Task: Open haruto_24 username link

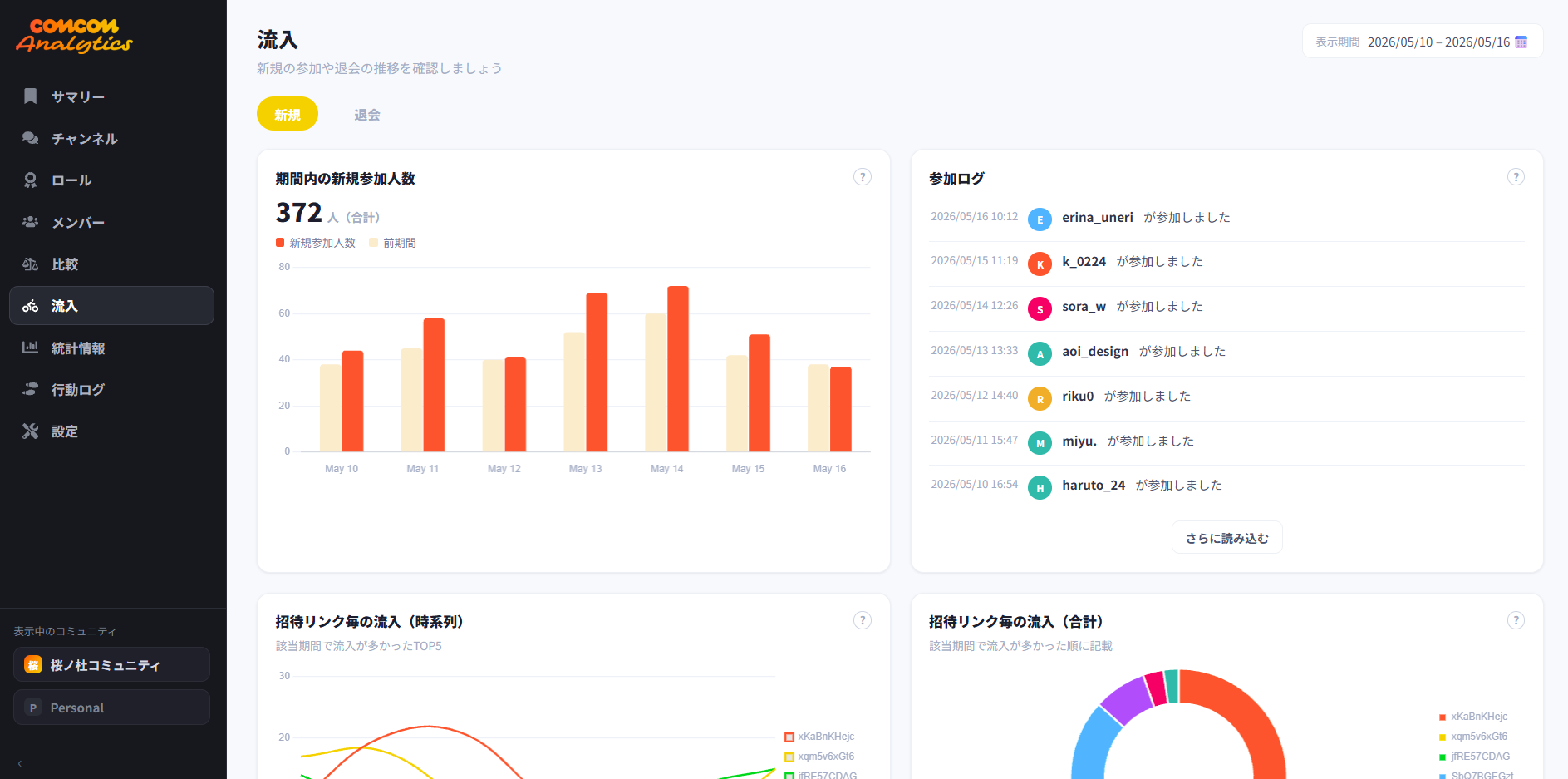Action: [x=1094, y=485]
